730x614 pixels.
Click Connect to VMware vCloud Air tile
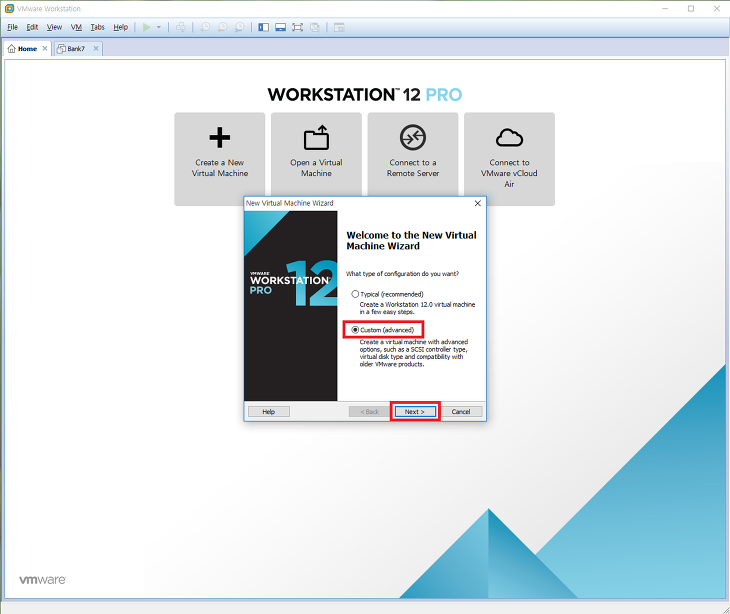(509, 159)
